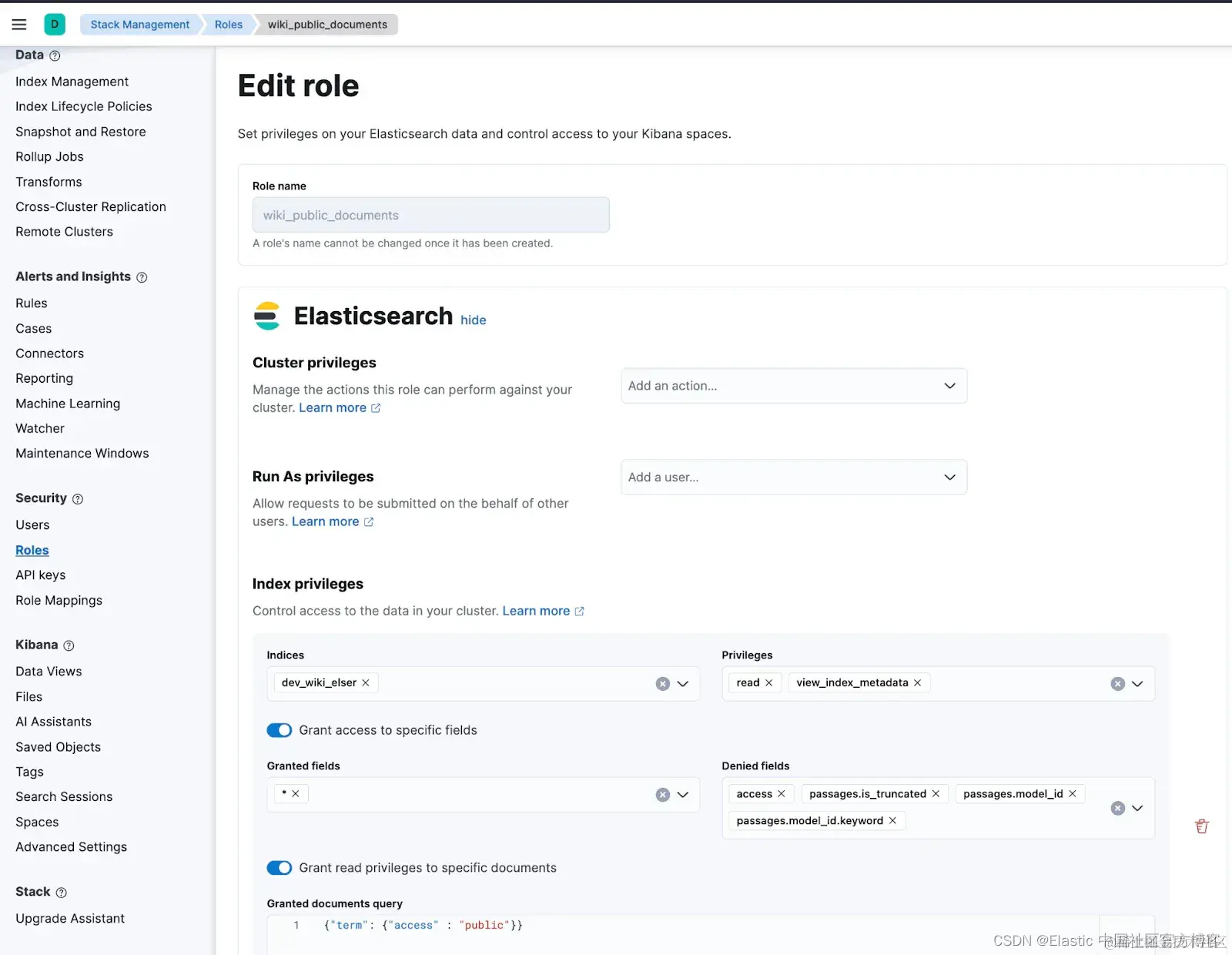This screenshot has height=955, width=1232.
Task: Expand the Privileges dropdown arrow
Action: click(x=1137, y=684)
